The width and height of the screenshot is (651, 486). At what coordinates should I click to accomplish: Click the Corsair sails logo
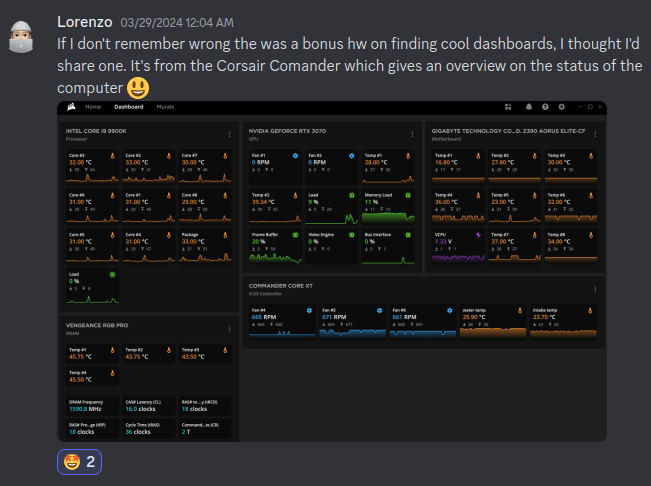pos(71,107)
